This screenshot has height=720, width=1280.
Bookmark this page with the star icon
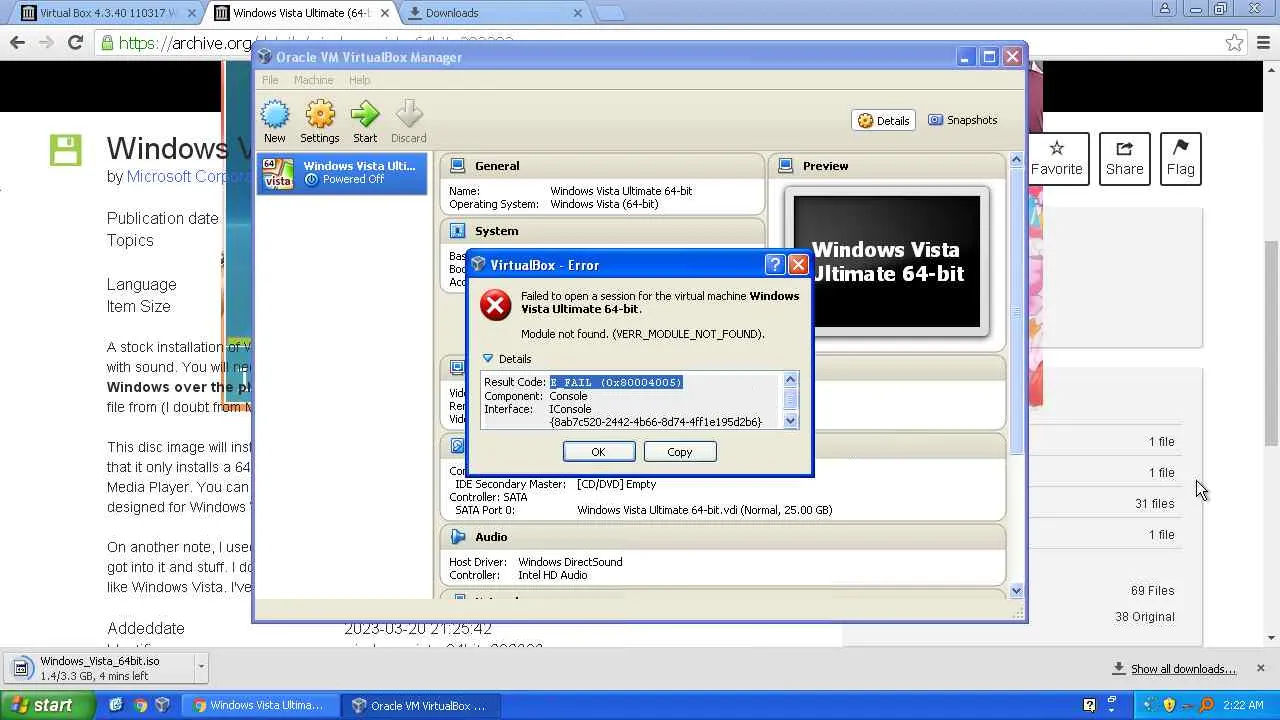point(1235,43)
